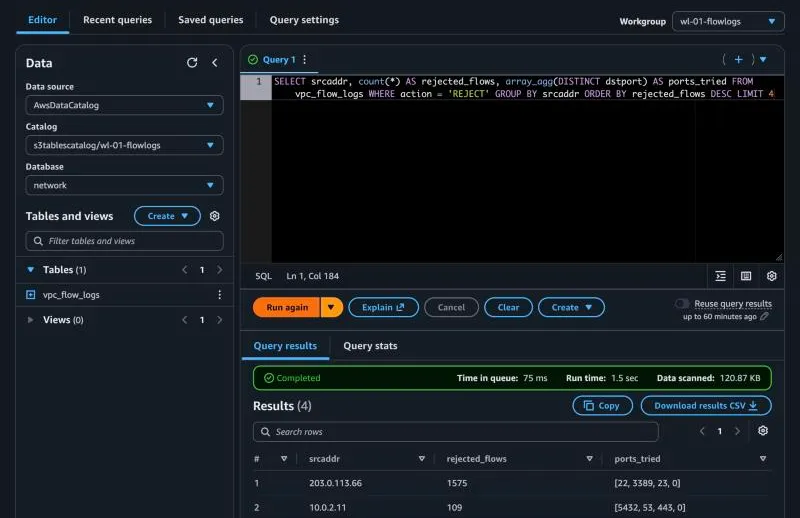Open Catalog dropdown s3tablescatalog
The height and width of the screenshot is (518, 800).
click(124, 145)
